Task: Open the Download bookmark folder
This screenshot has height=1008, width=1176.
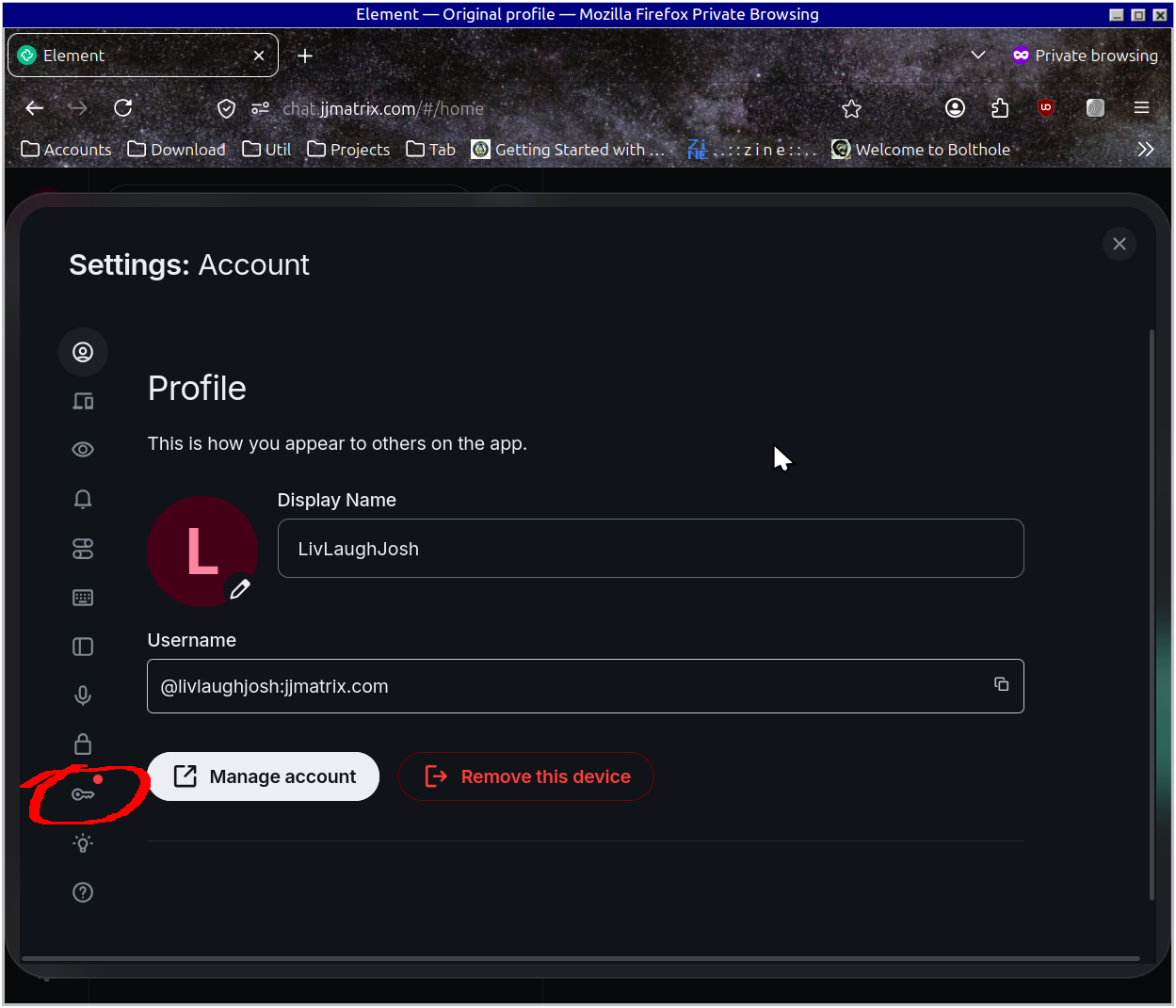Action: pyautogui.click(x=177, y=150)
